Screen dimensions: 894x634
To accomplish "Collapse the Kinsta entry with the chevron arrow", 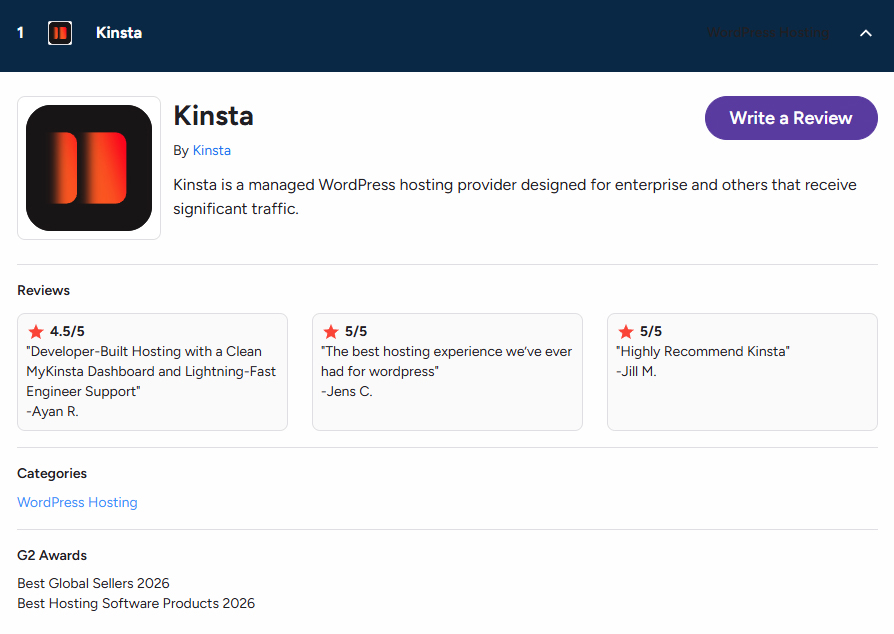I will (866, 33).
